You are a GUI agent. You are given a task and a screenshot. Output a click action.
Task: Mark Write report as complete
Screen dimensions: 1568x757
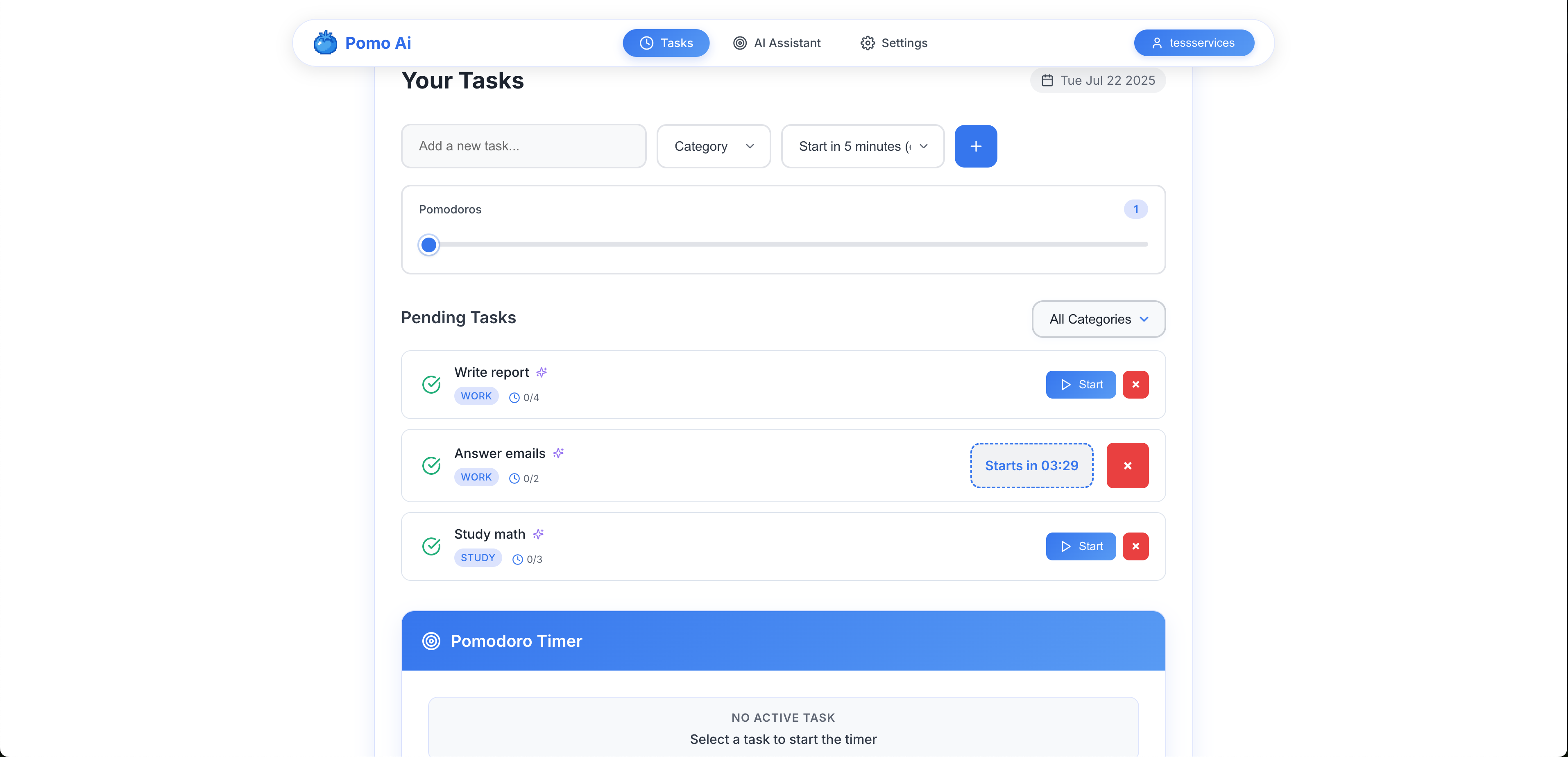(x=432, y=385)
